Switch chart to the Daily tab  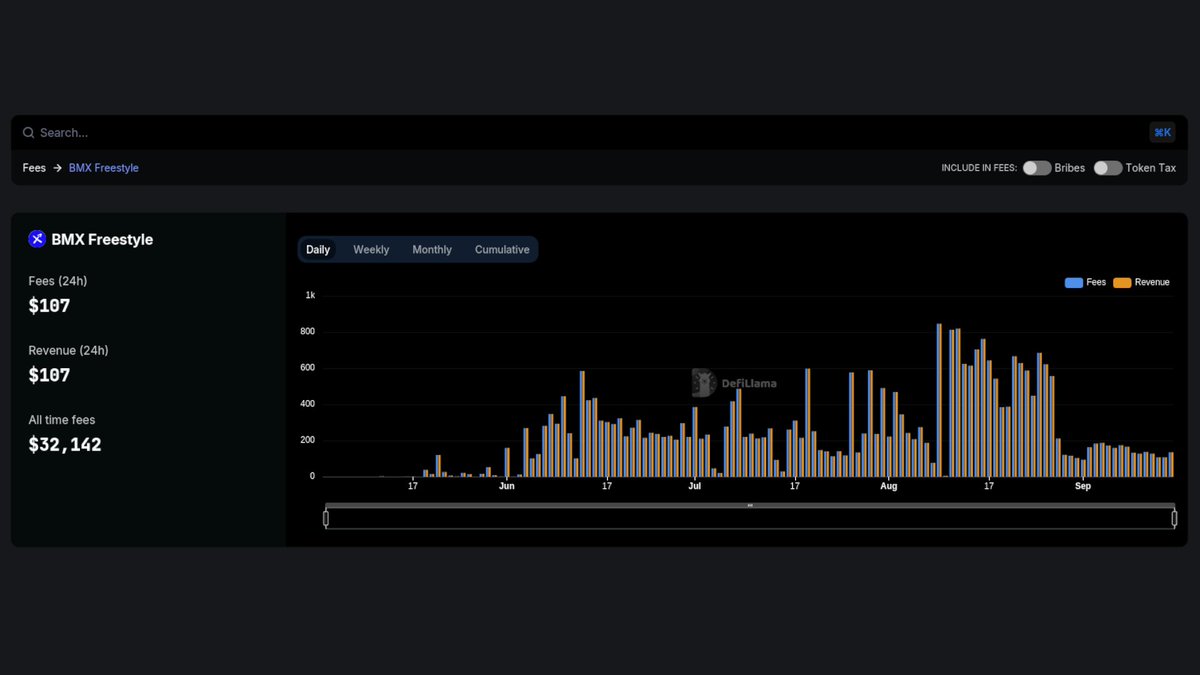click(318, 250)
